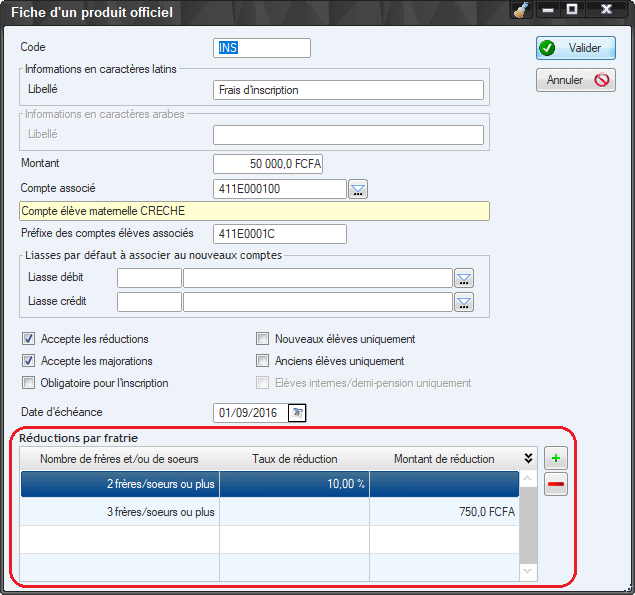
Task: Click the Montant input field
Action: [268, 163]
